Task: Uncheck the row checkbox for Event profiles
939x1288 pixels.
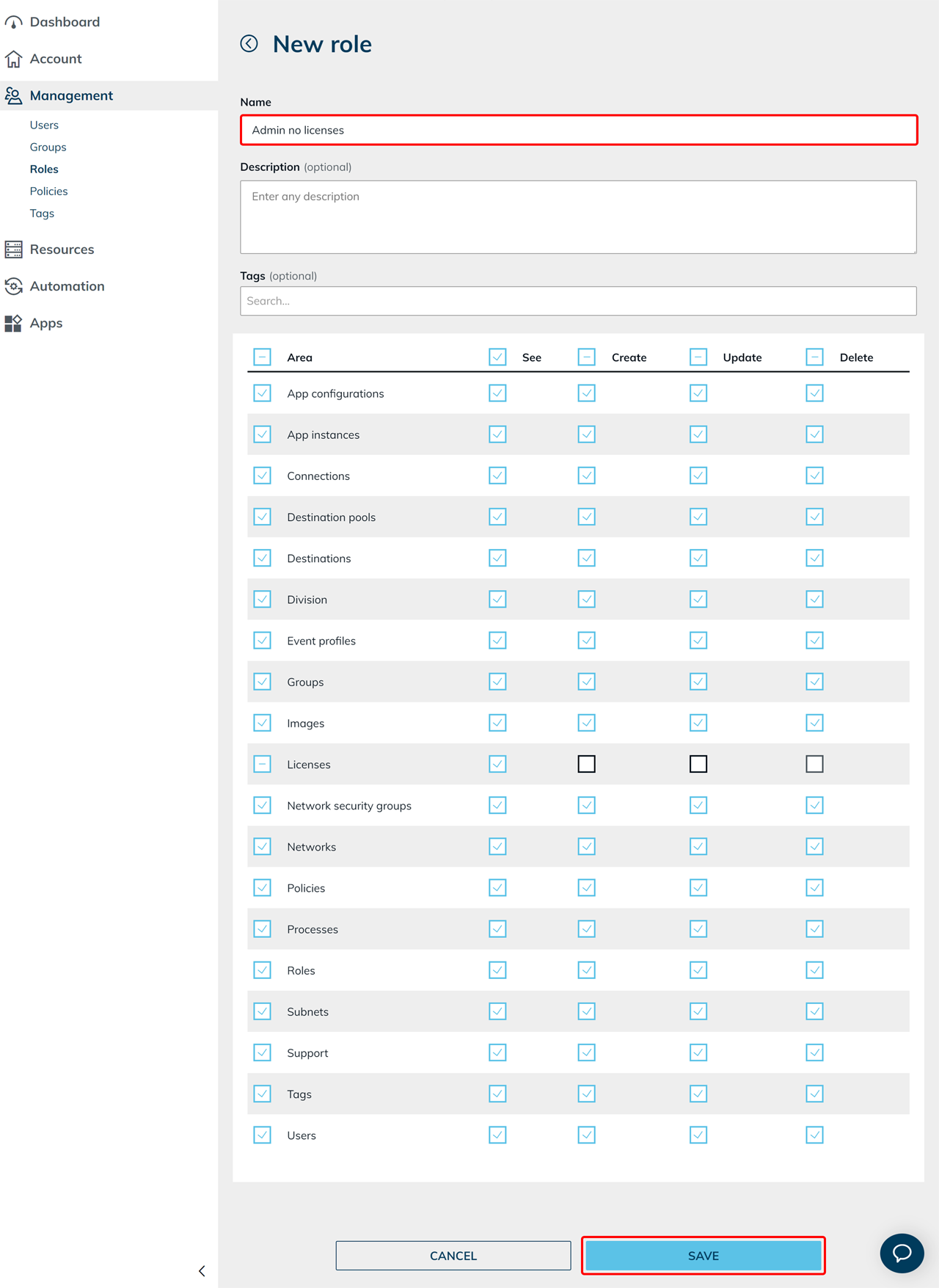Action: click(x=262, y=641)
